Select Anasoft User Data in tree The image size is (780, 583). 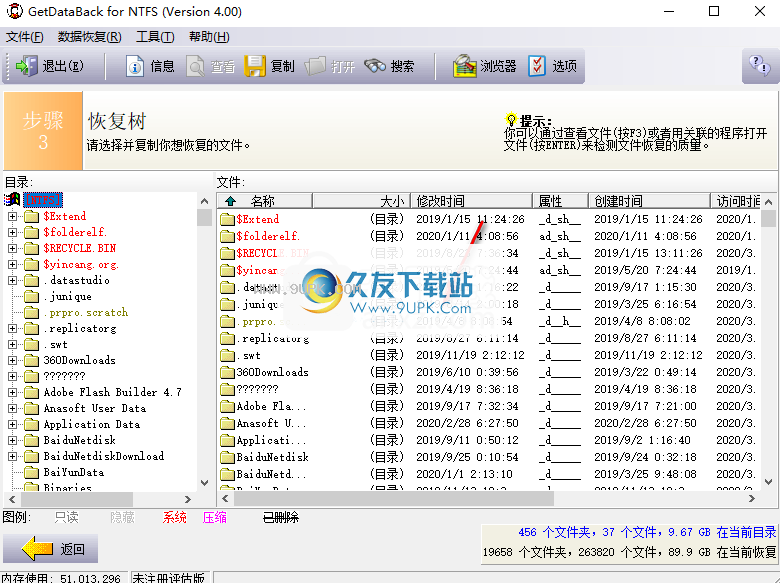click(95, 408)
